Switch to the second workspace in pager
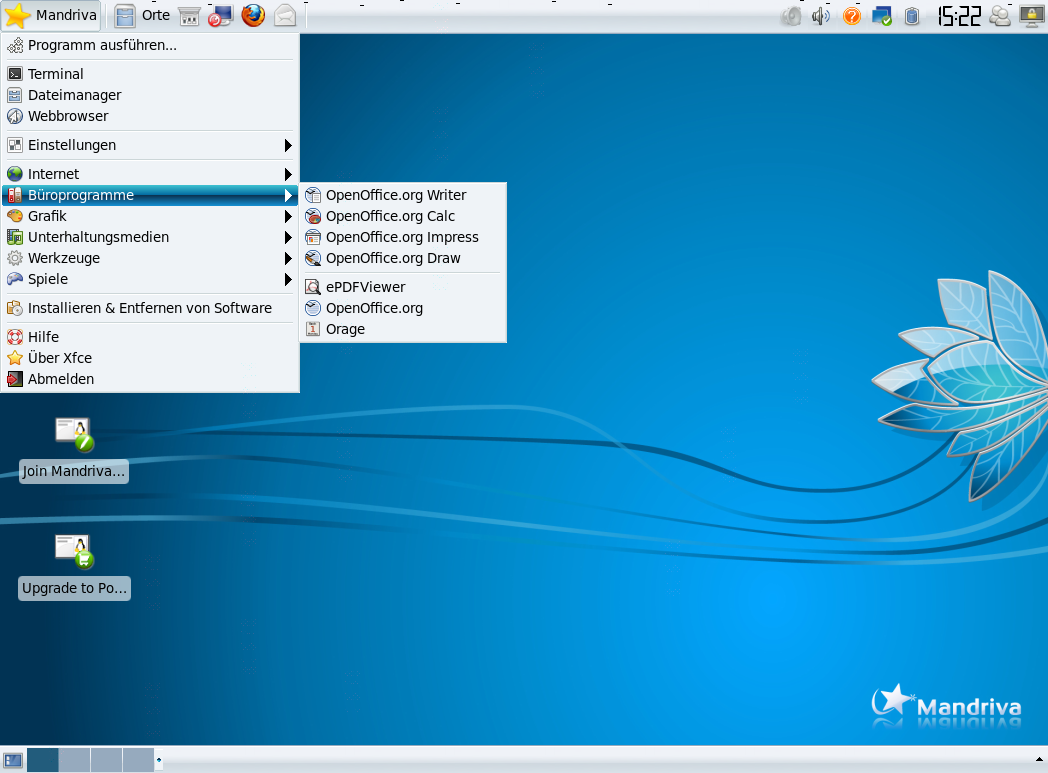The width and height of the screenshot is (1048, 773). coord(74,760)
